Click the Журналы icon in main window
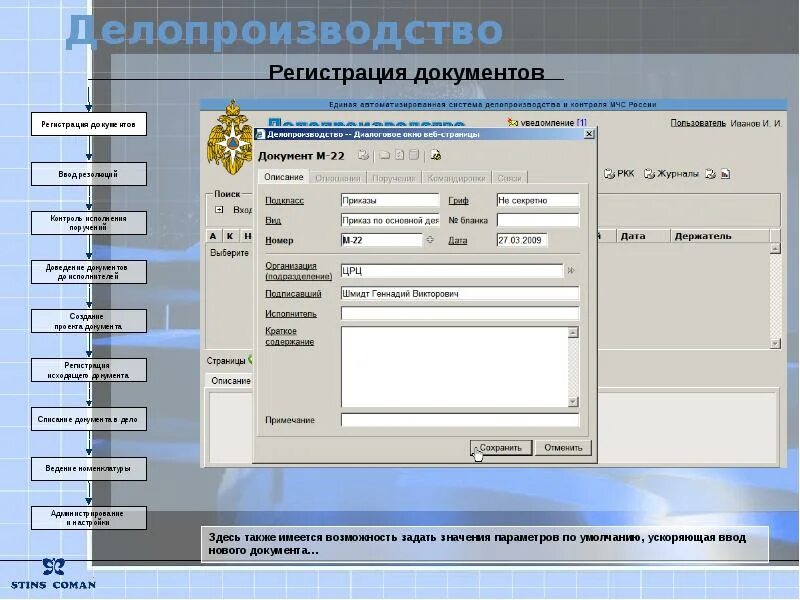This screenshot has height=600, width=800. pos(649,174)
